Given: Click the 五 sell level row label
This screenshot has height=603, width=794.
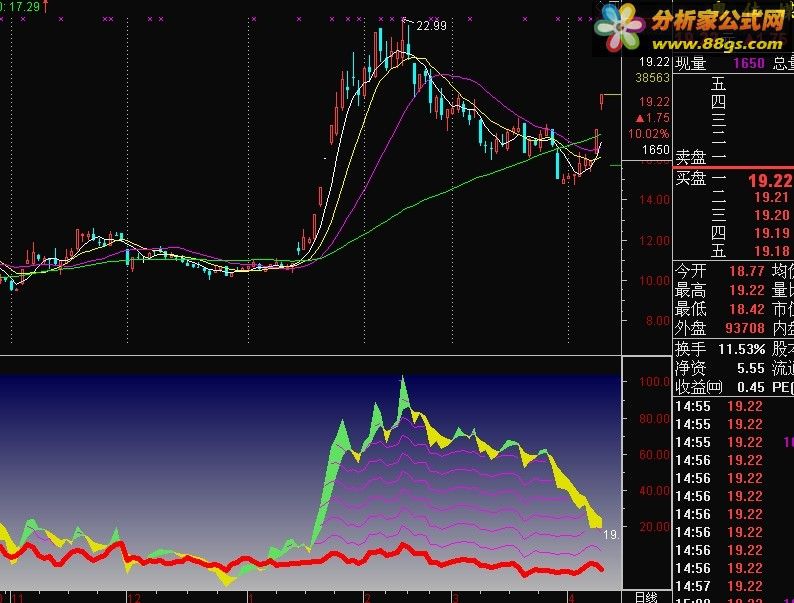Looking at the screenshot, I should pyautogui.click(x=719, y=83).
